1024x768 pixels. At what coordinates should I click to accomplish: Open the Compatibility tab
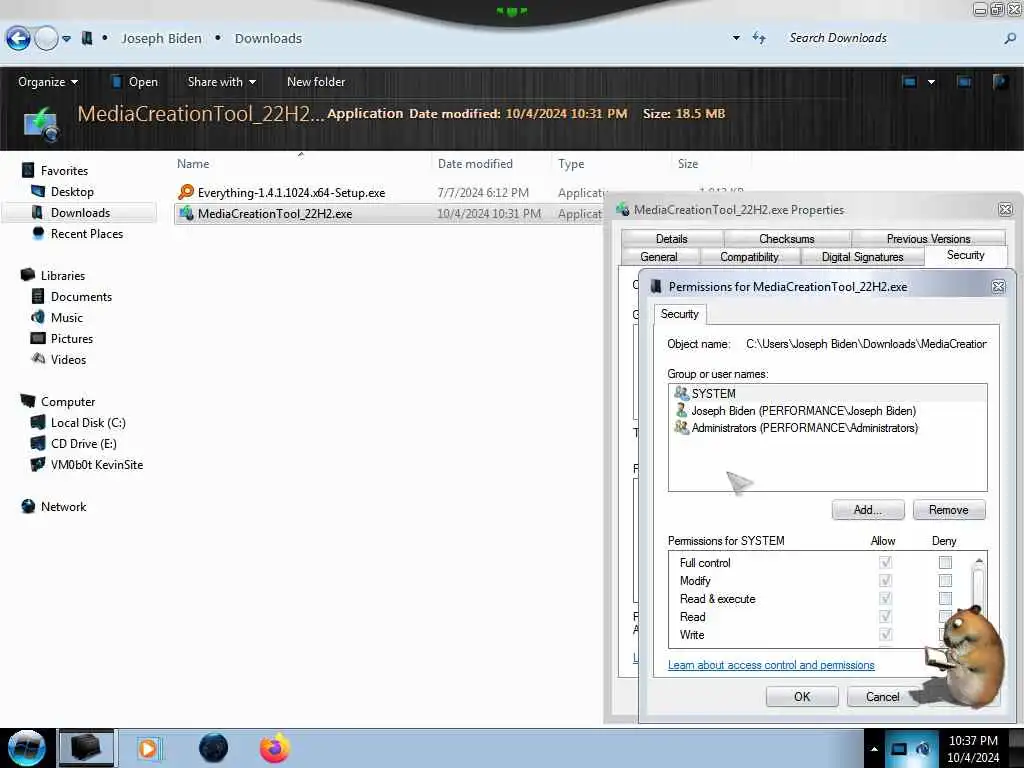pyautogui.click(x=749, y=257)
